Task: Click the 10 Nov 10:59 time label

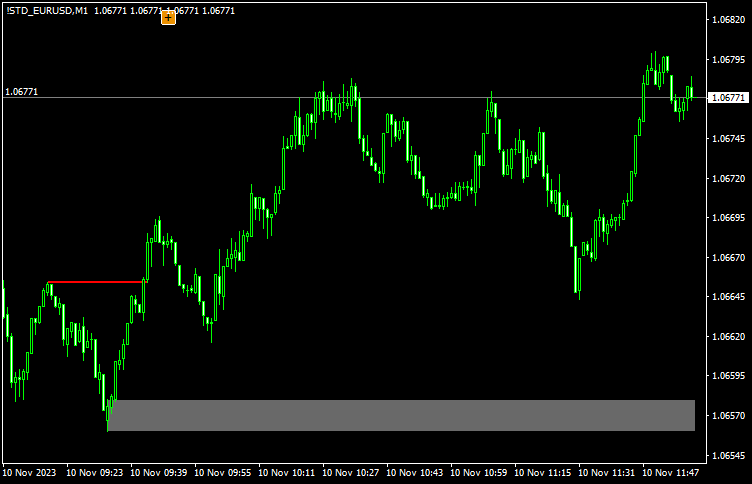Action: click(481, 472)
